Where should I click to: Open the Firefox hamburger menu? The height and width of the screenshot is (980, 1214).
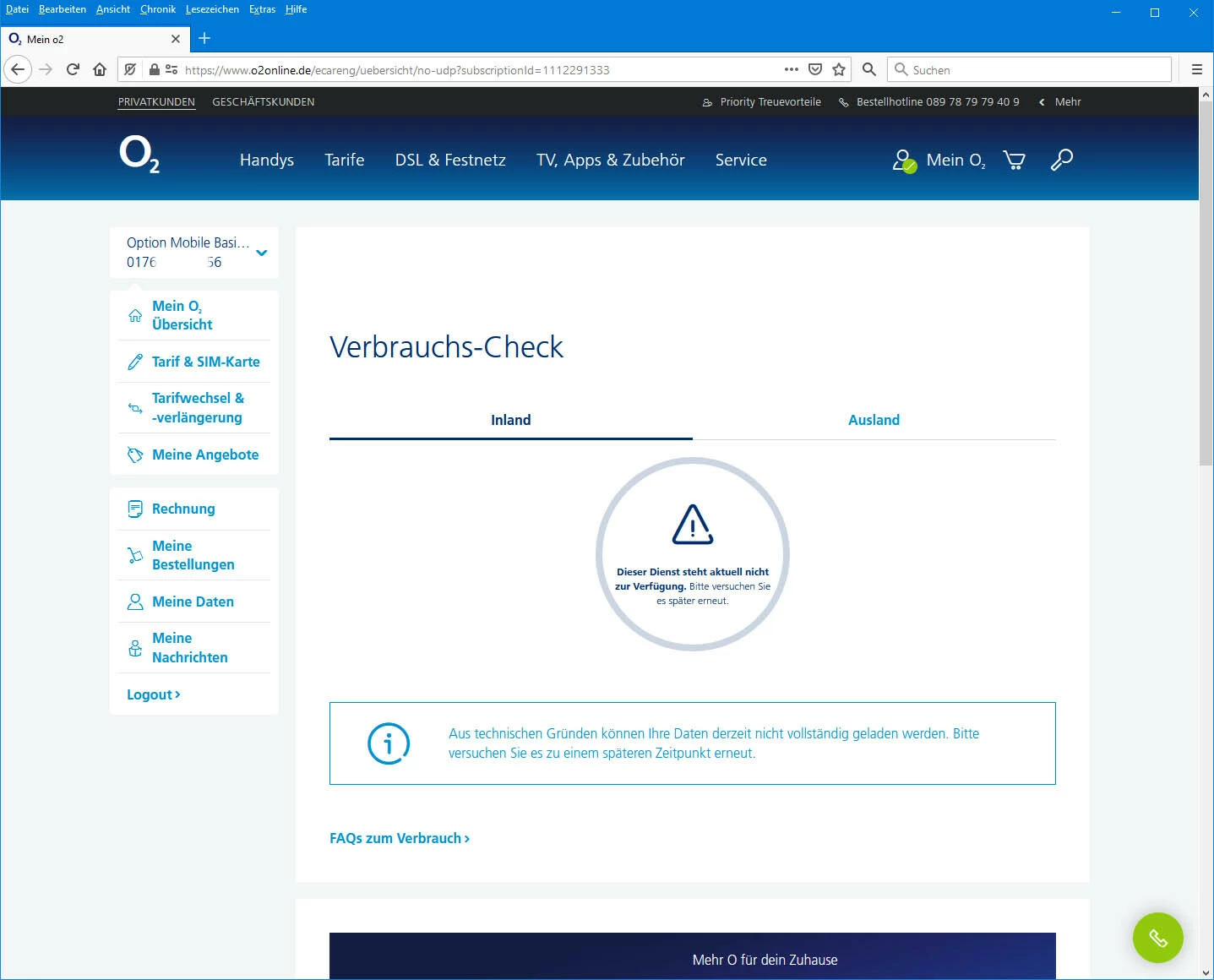click(x=1196, y=69)
